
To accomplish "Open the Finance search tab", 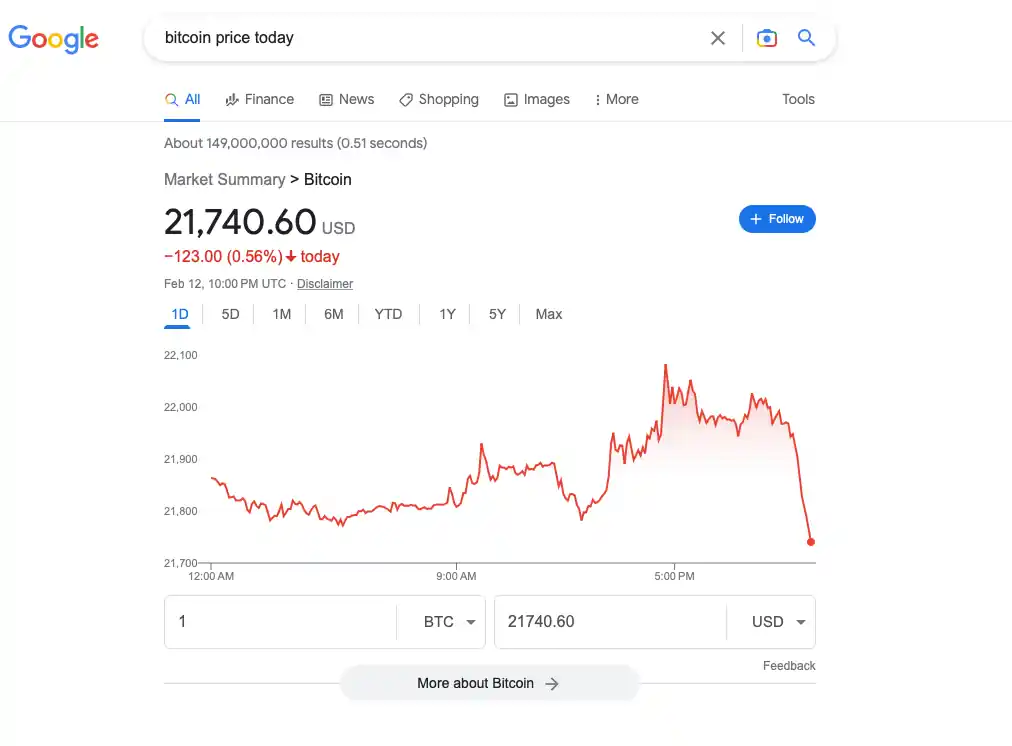I will (x=259, y=99).
